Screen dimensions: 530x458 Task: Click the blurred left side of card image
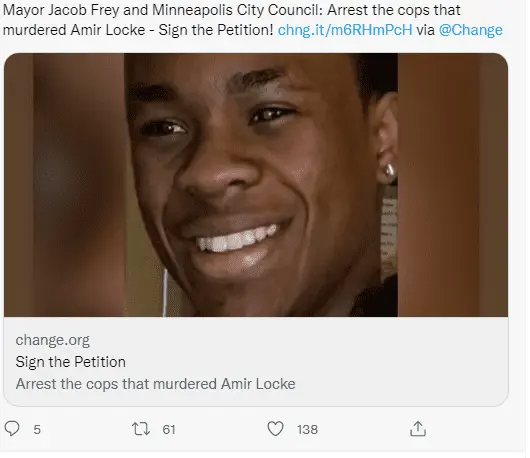tap(64, 185)
